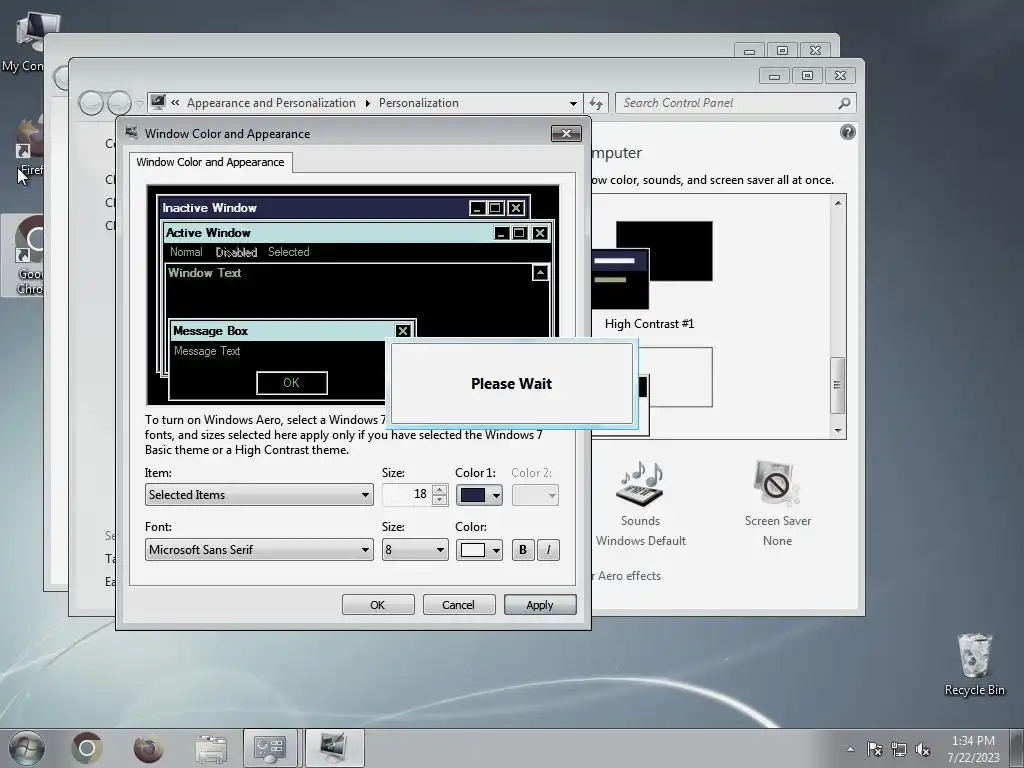Expand the address bar history dropdown
This screenshot has width=1024, height=768.
coord(573,103)
